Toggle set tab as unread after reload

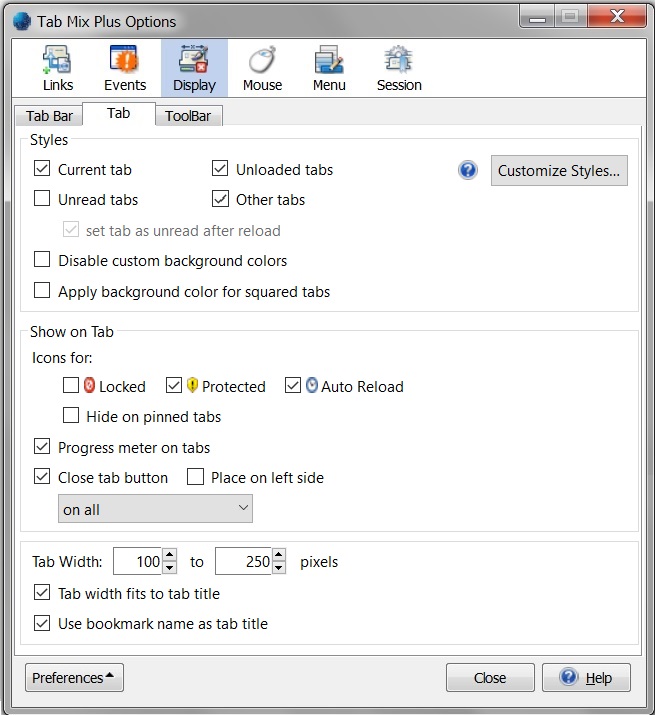coord(71,229)
